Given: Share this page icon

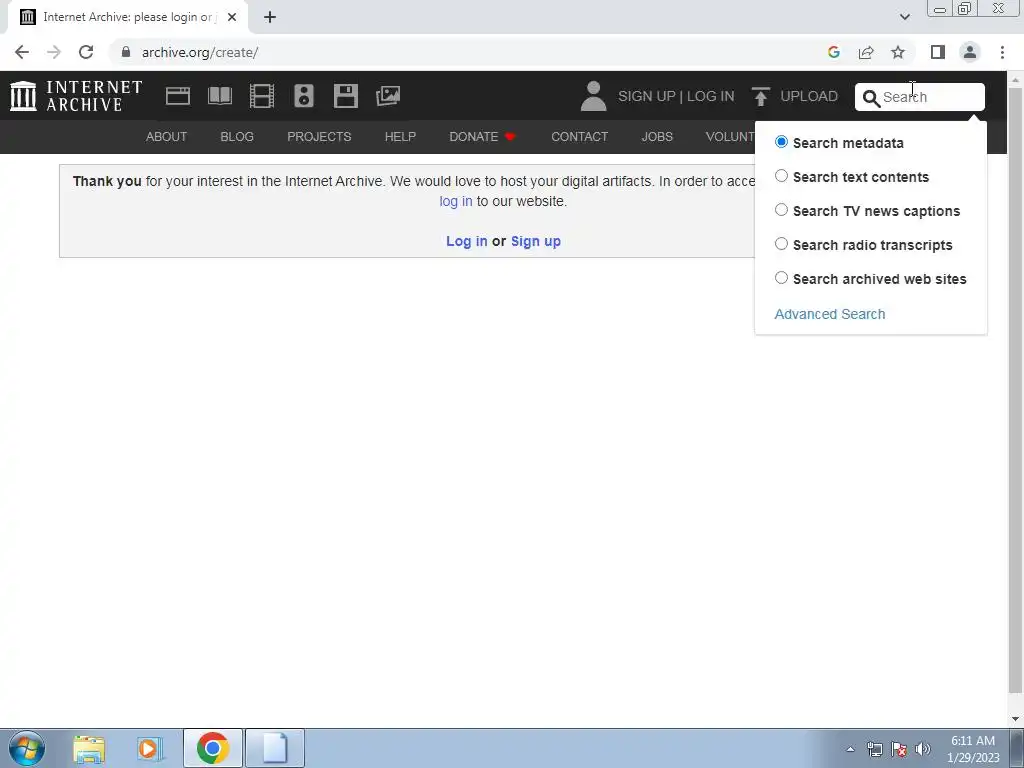Looking at the screenshot, I should tap(866, 52).
